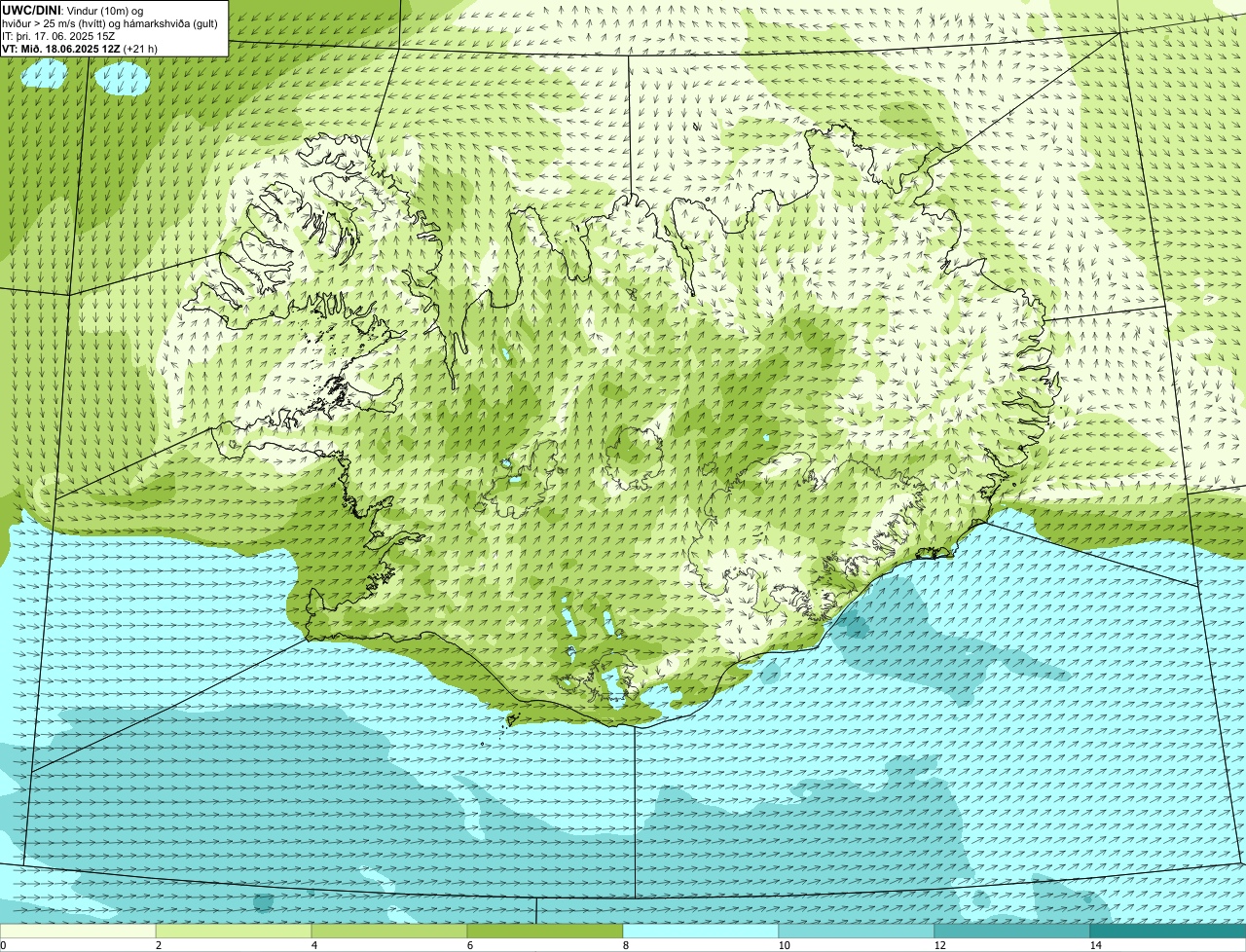This screenshot has width=1246, height=952.
Task: Click the "IT: þri. 17. 06. 2025 15Z" line
Action: point(58,36)
